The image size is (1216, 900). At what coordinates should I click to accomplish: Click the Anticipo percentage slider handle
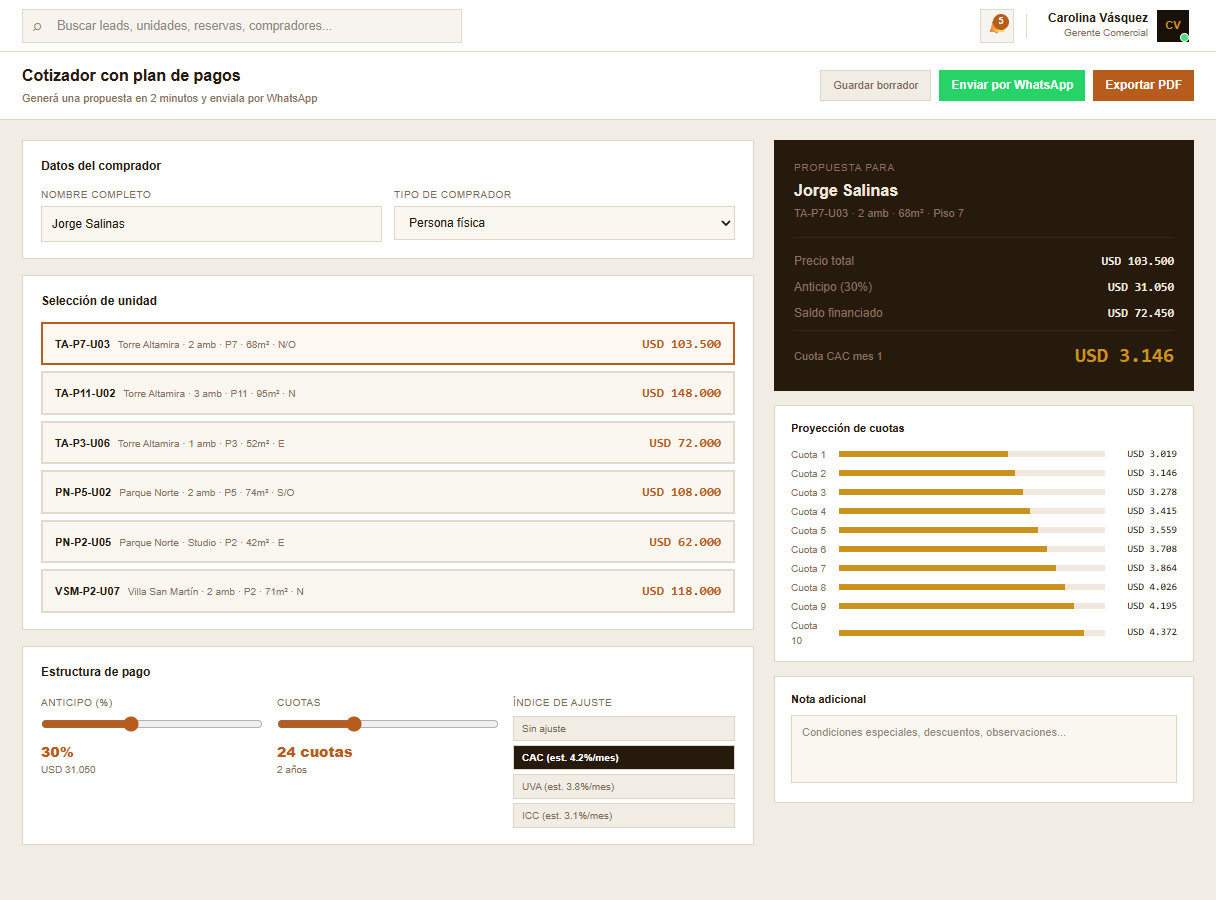click(131, 724)
